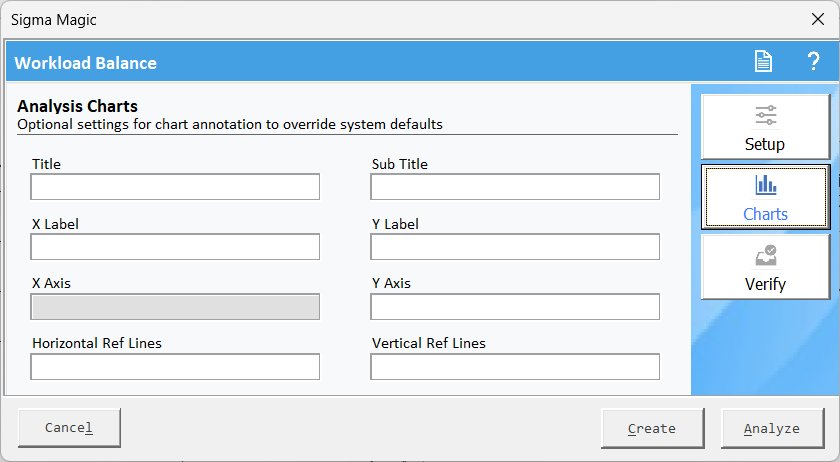
Task: Select the Vertical Ref Lines field
Action: pos(515,367)
